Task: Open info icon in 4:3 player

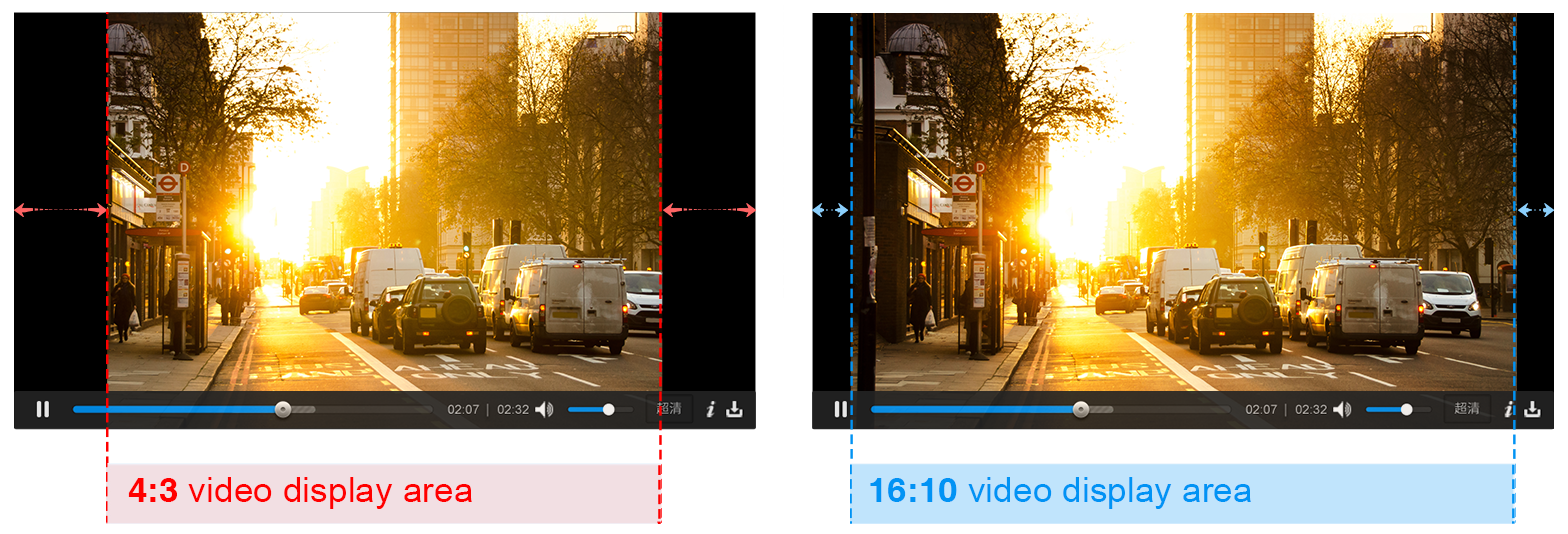Action: click(x=710, y=409)
